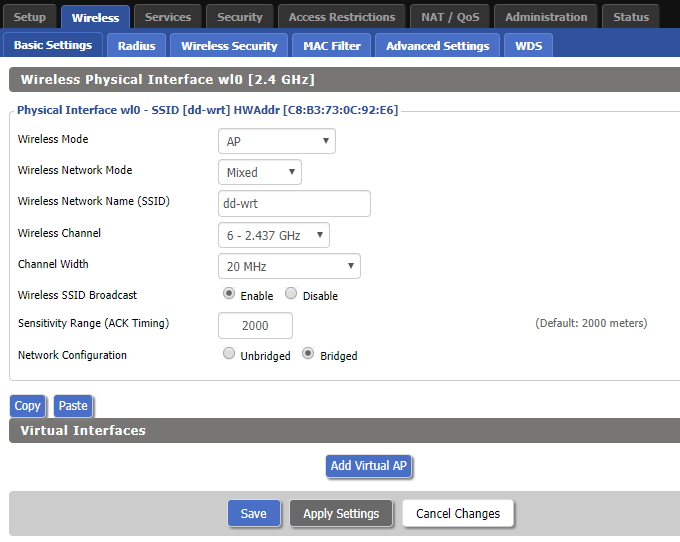This screenshot has width=680, height=542.
Task: Select the Basic Settings sub-tab
Action: [53, 45]
